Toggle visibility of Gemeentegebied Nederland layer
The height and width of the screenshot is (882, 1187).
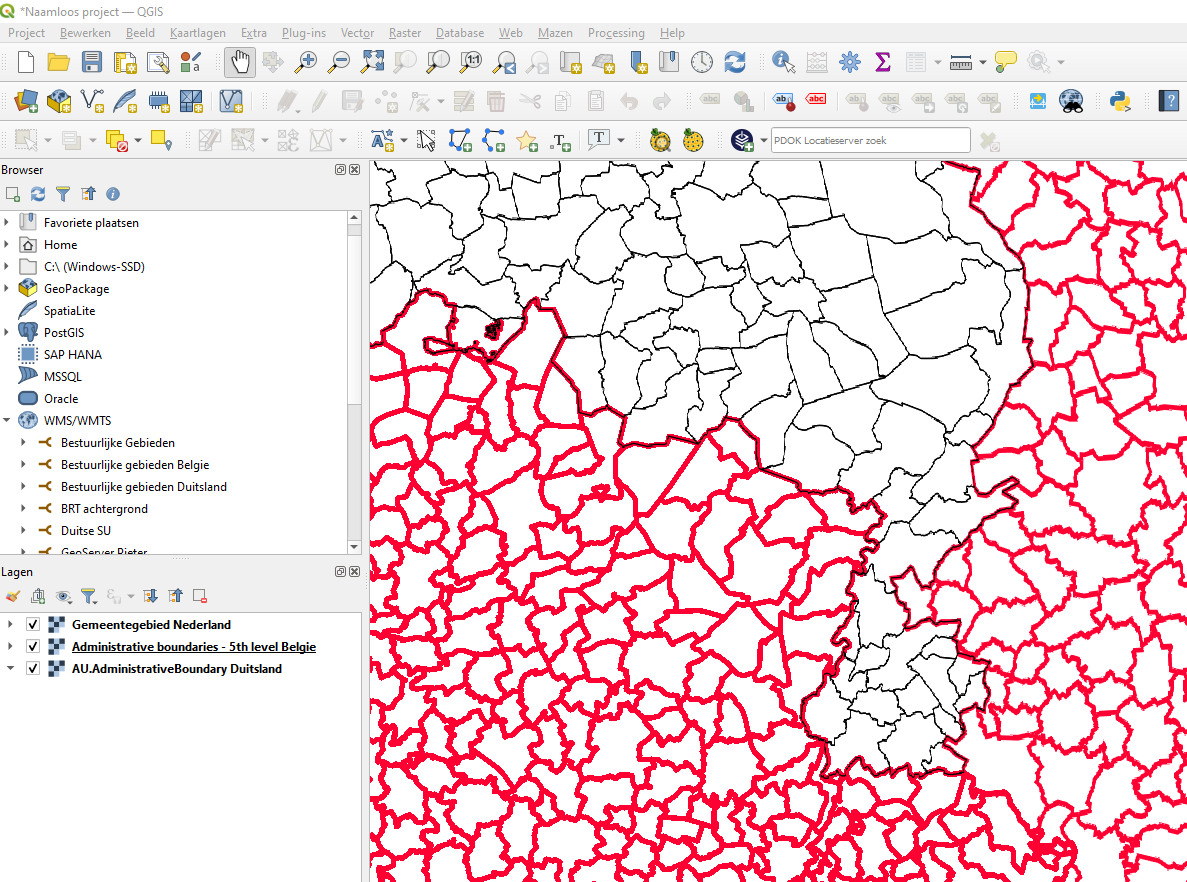click(33, 625)
